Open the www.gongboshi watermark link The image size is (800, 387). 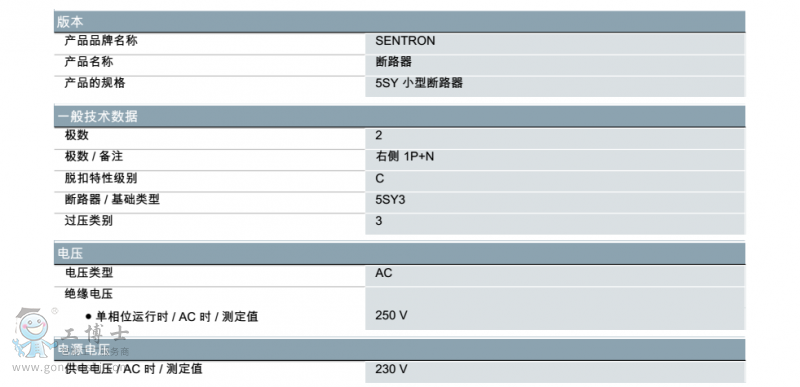tap(68, 367)
